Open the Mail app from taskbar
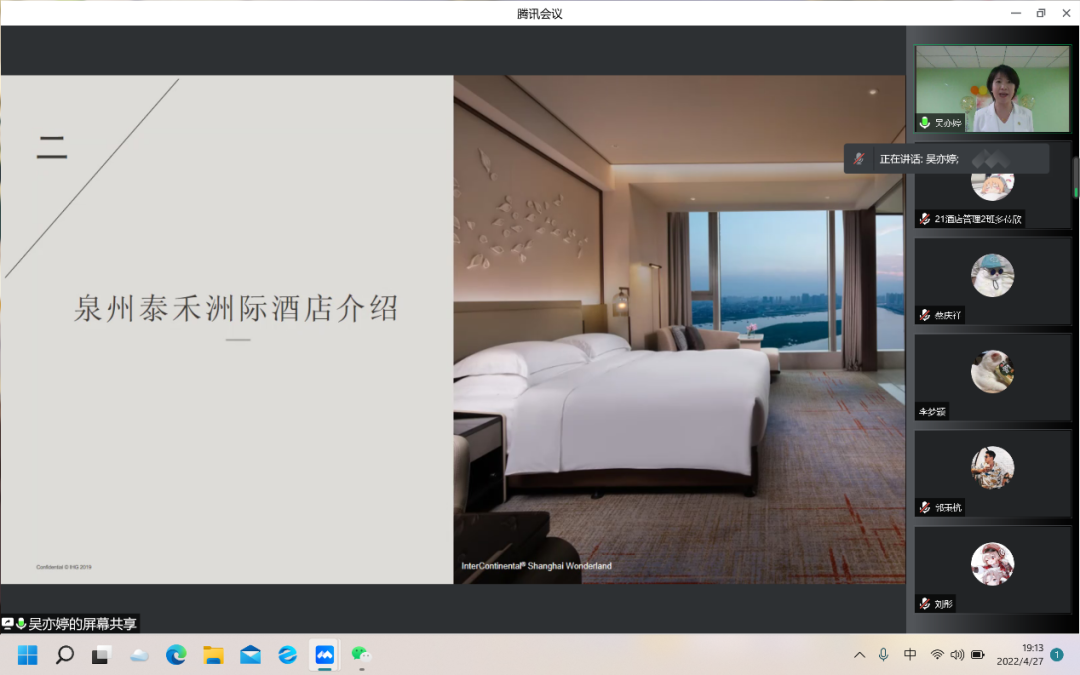The width and height of the screenshot is (1080, 675). 250,655
